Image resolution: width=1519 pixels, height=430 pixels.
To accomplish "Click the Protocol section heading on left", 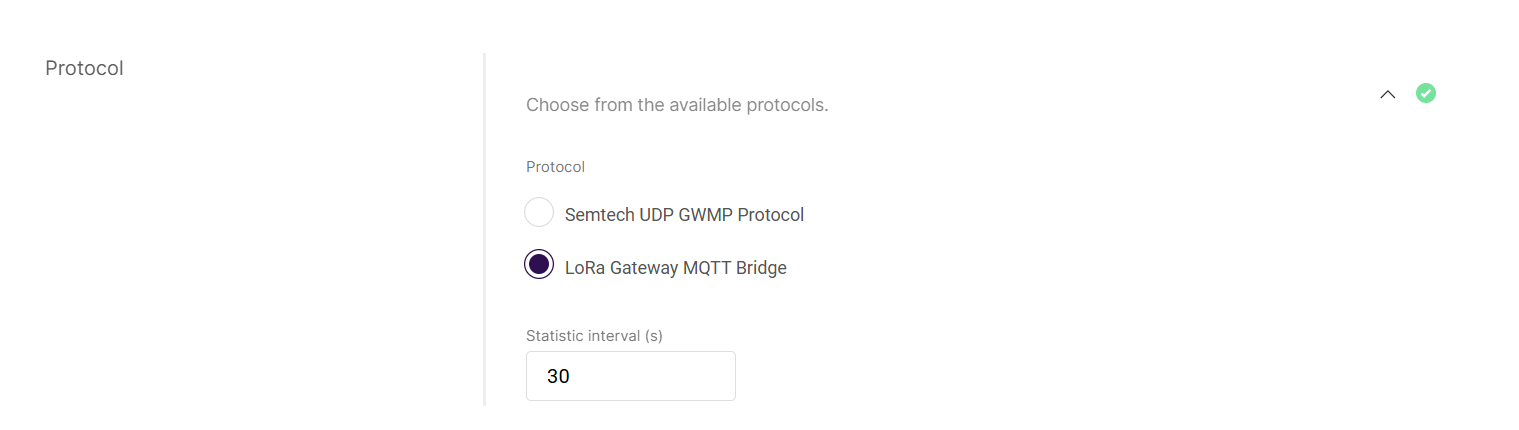I will click(84, 68).
